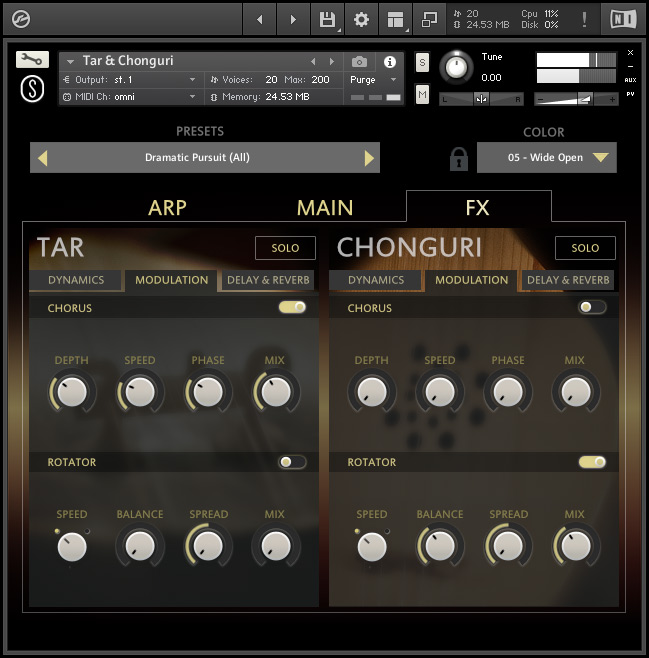
Task: Click the Chonguri Rotator MIX knob
Action: [576, 546]
